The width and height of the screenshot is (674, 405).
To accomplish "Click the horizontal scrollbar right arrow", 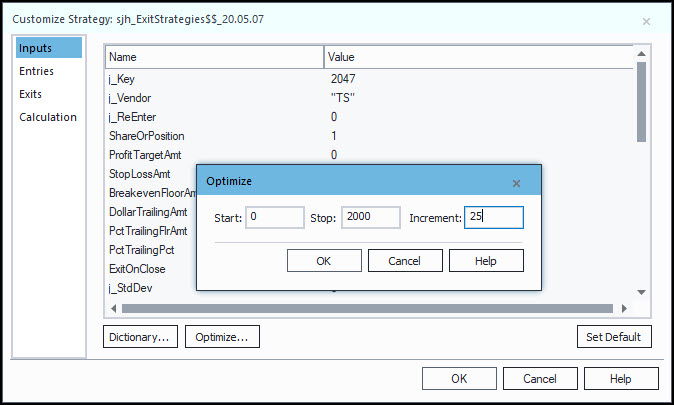I will pyautogui.click(x=624, y=308).
